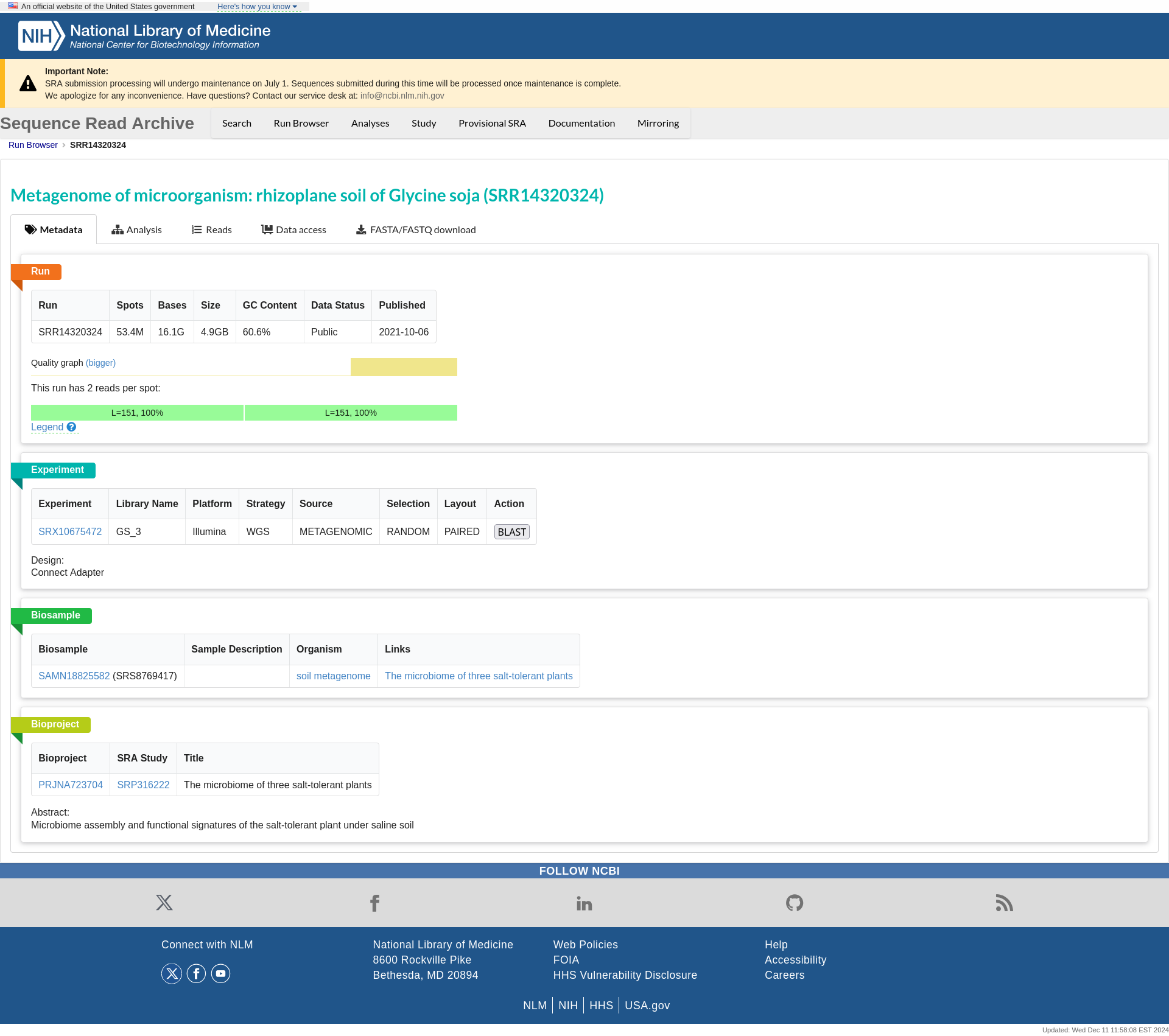Viewport: 1169px width, 1036px height.
Task: Open FOIA footer link
Action: (566, 960)
